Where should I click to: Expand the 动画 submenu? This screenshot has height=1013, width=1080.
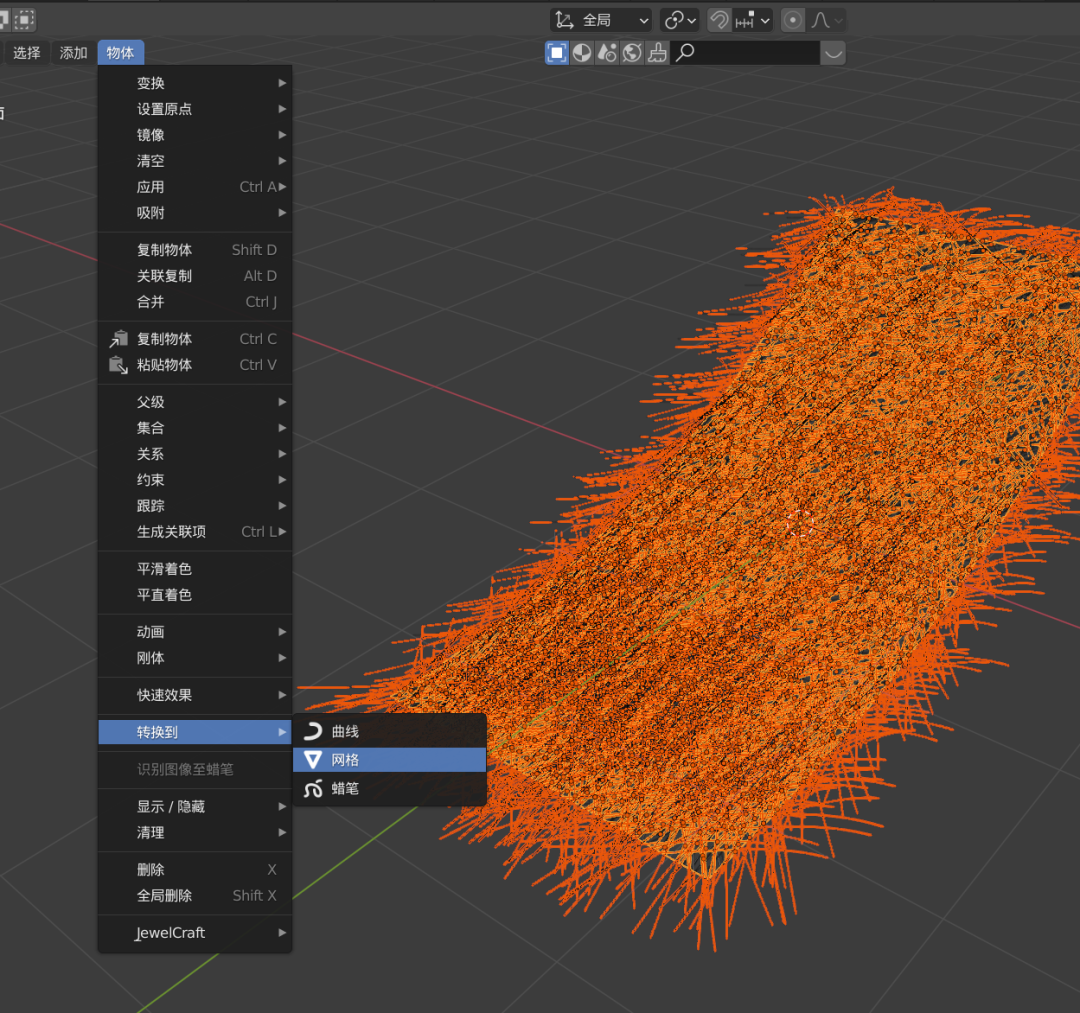(x=195, y=632)
